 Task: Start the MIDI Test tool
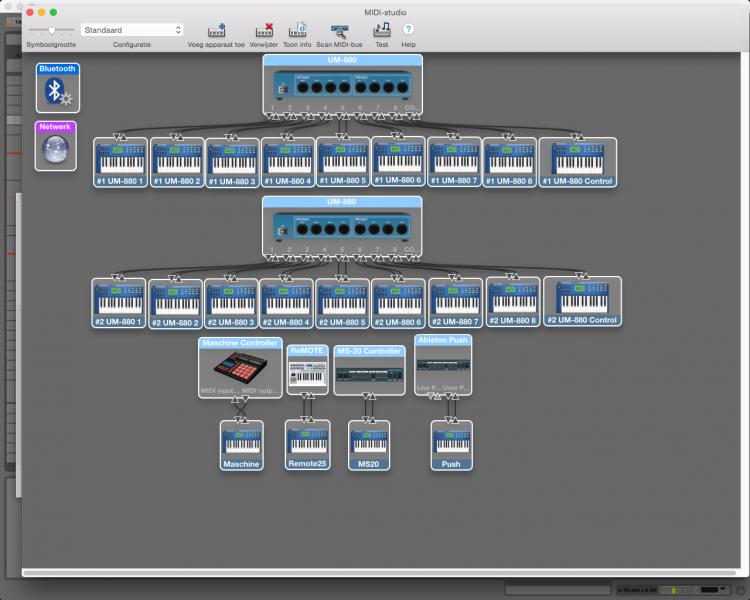coord(382,31)
